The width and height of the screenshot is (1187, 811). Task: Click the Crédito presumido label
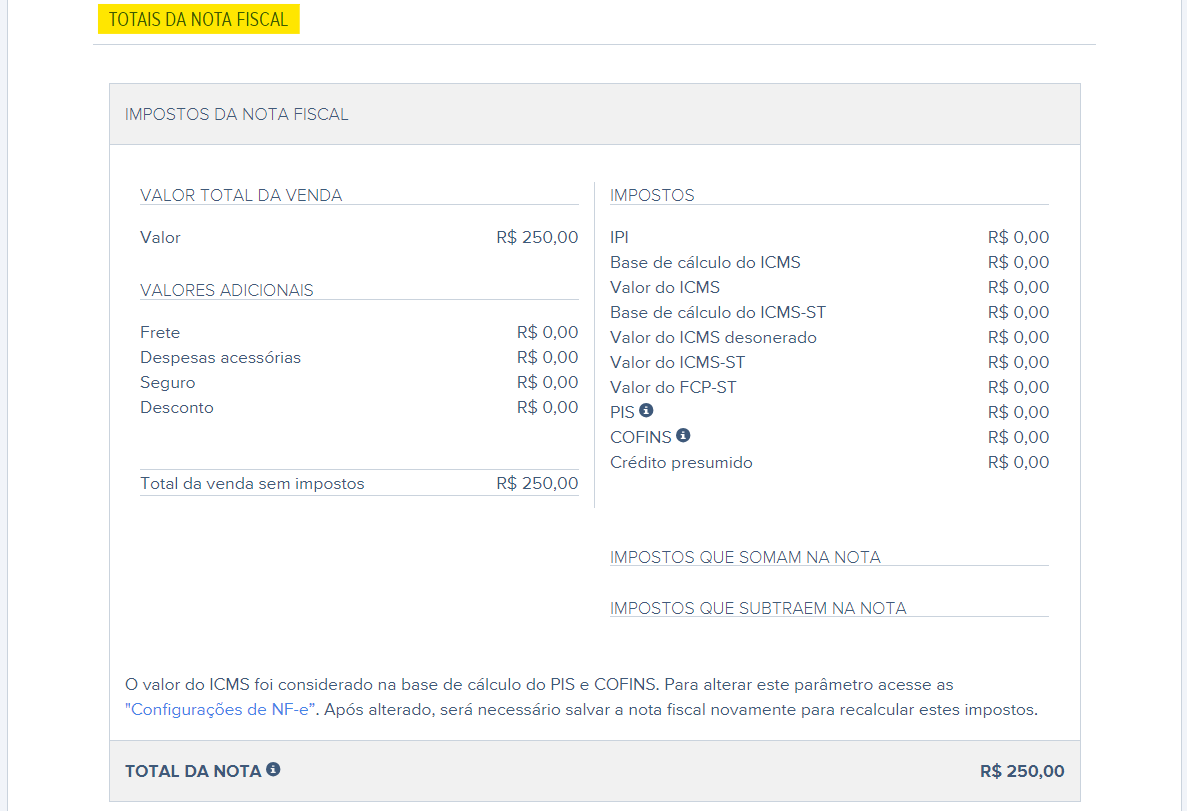coord(681,463)
